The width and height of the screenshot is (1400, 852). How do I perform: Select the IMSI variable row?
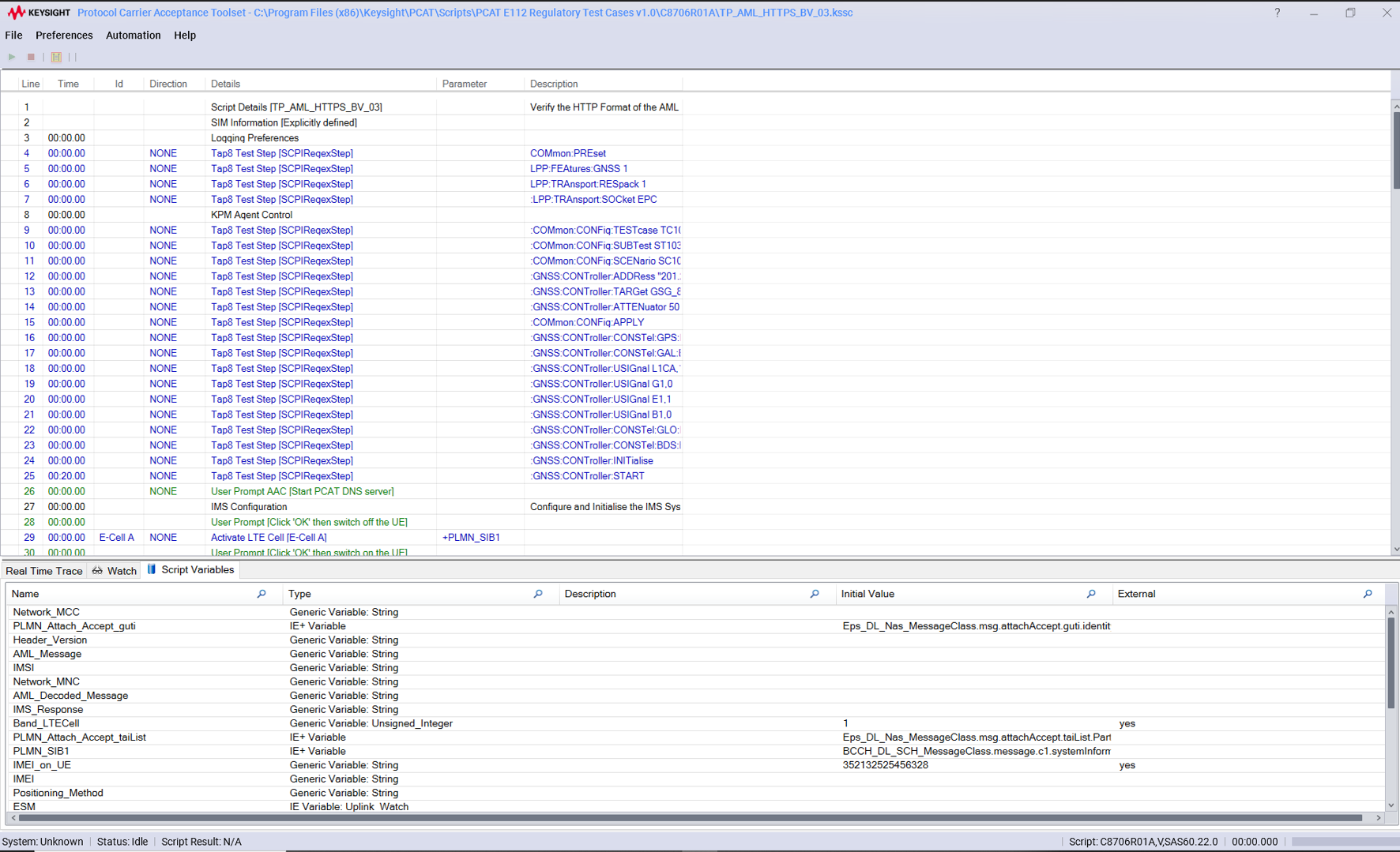696,668
